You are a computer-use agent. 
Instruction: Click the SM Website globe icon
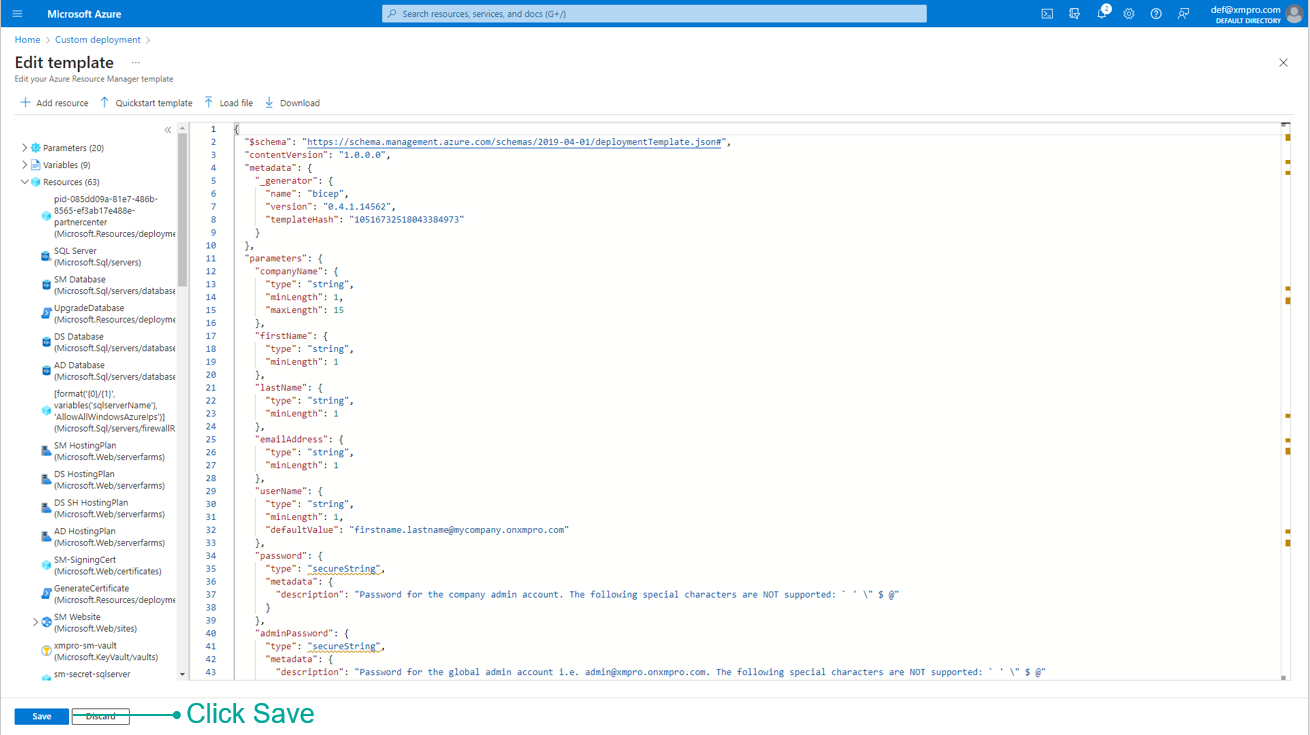(46, 622)
